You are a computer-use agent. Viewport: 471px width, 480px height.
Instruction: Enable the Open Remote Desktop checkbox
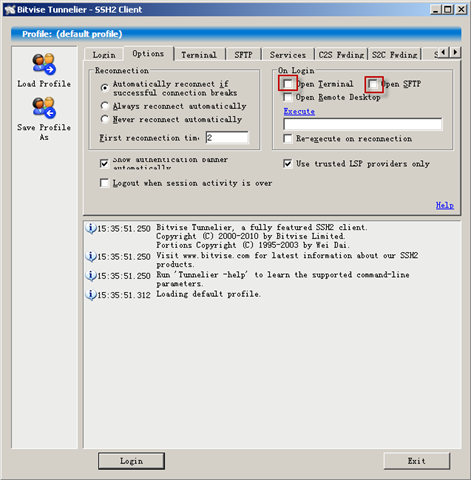point(287,97)
